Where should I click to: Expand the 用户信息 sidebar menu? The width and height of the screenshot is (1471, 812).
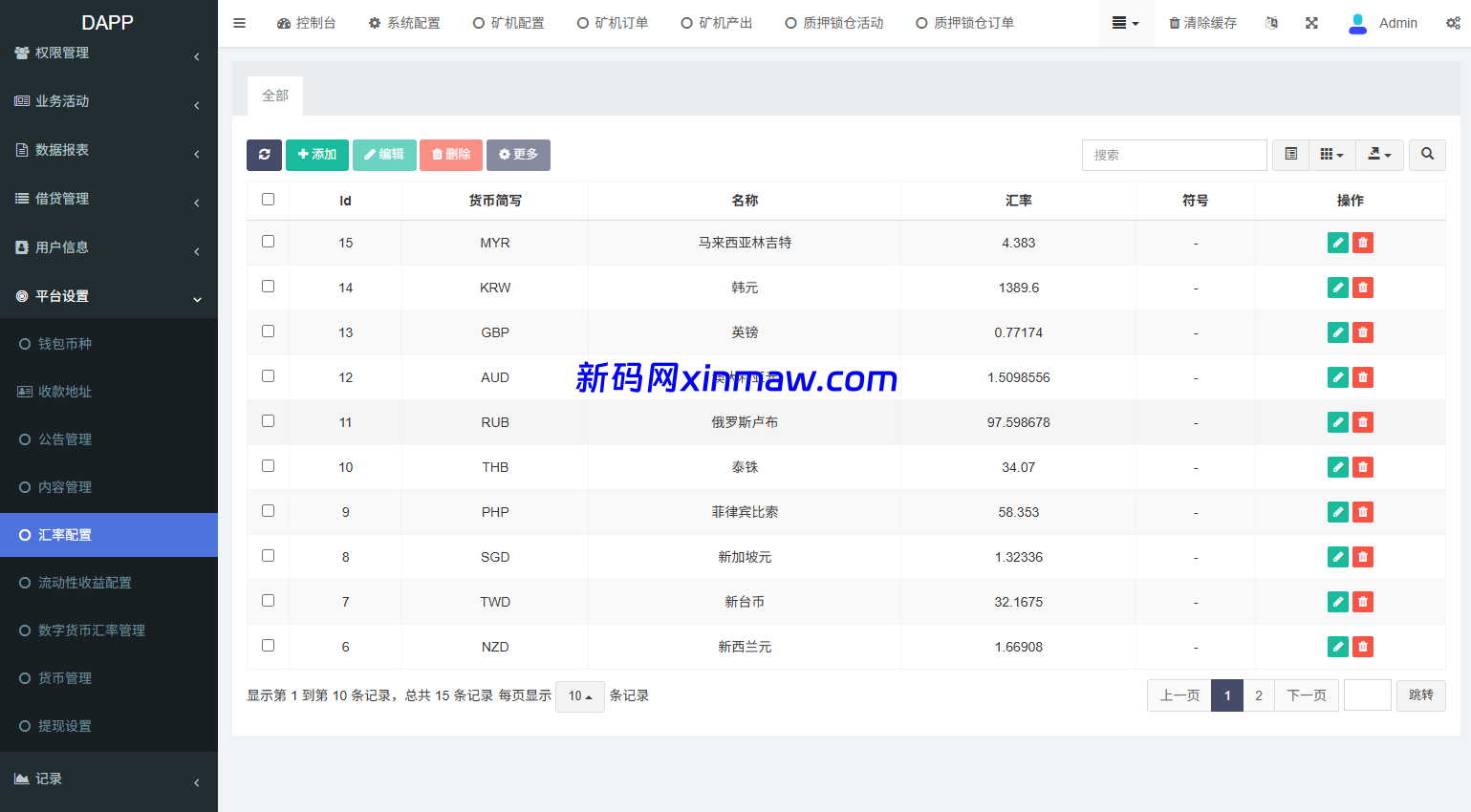108,247
